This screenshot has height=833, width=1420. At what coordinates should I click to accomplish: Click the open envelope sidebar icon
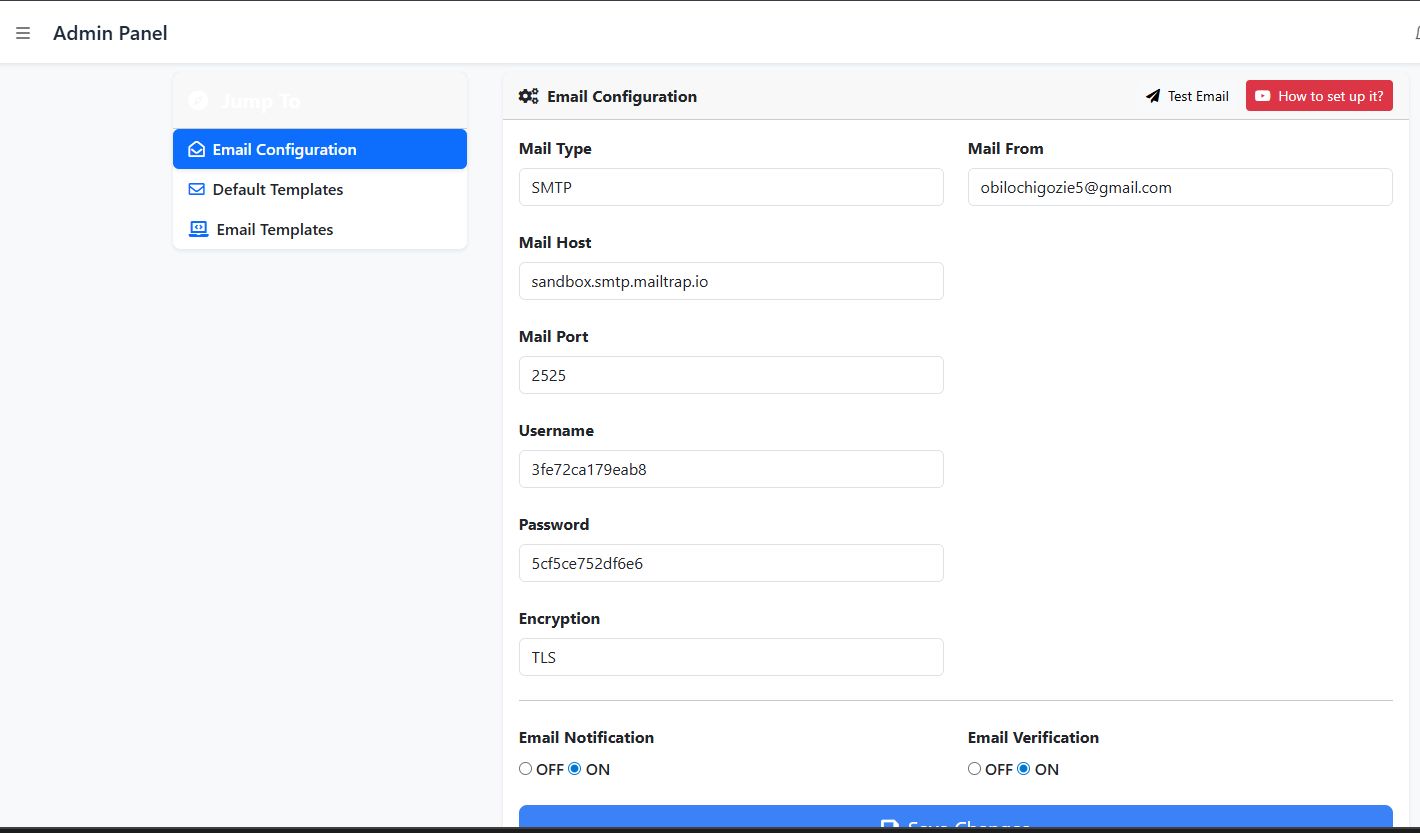click(197, 150)
